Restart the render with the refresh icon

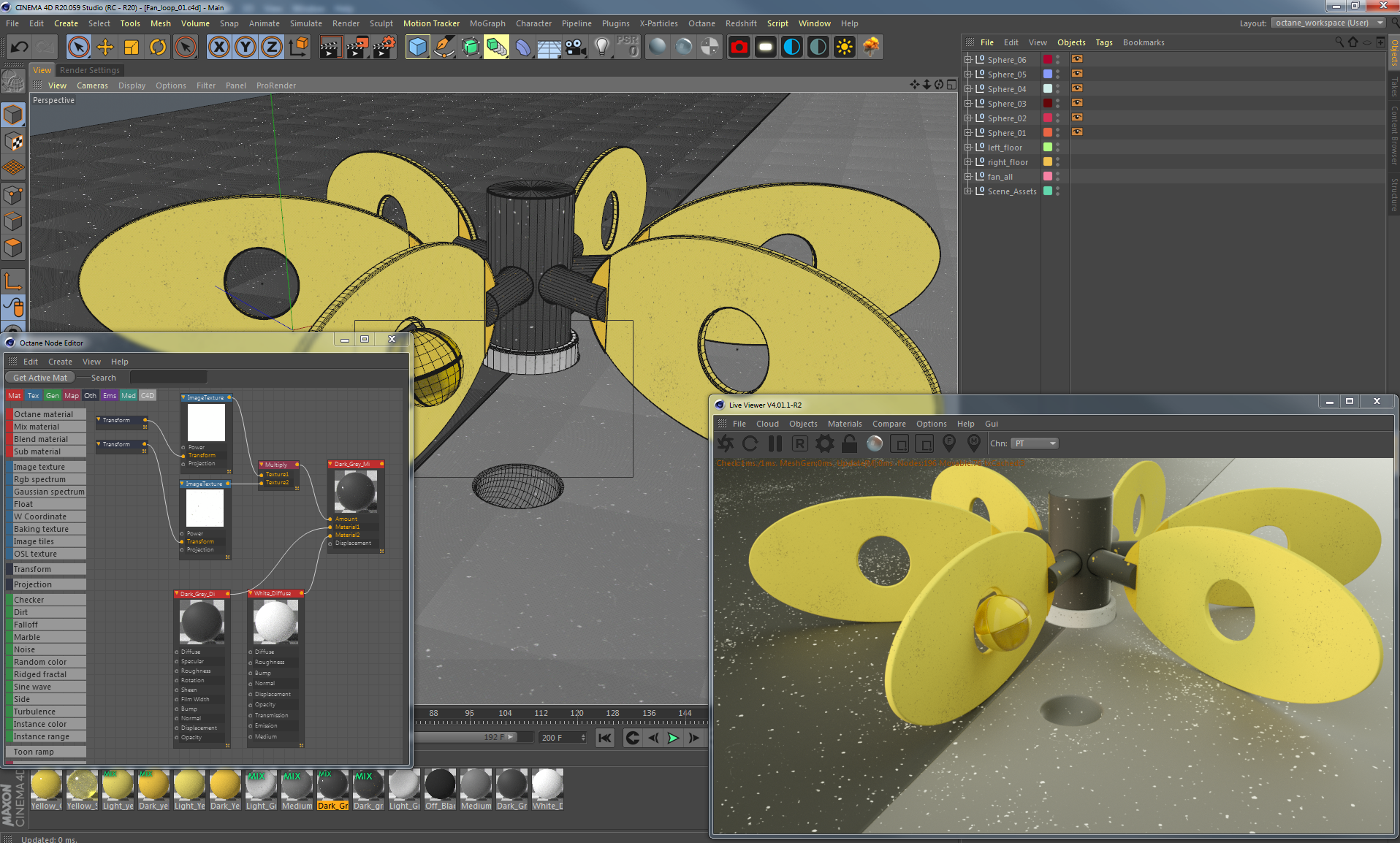click(x=750, y=443)
